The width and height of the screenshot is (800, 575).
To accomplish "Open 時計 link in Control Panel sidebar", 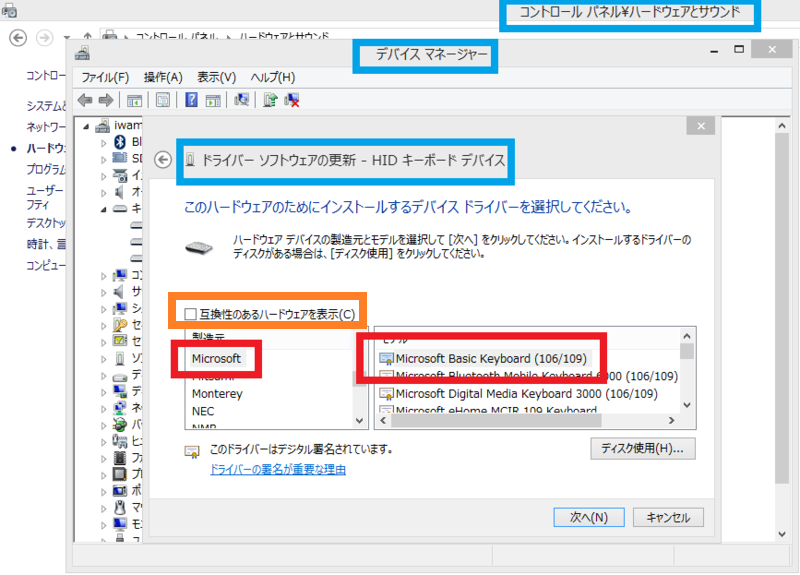I will 46,244.
